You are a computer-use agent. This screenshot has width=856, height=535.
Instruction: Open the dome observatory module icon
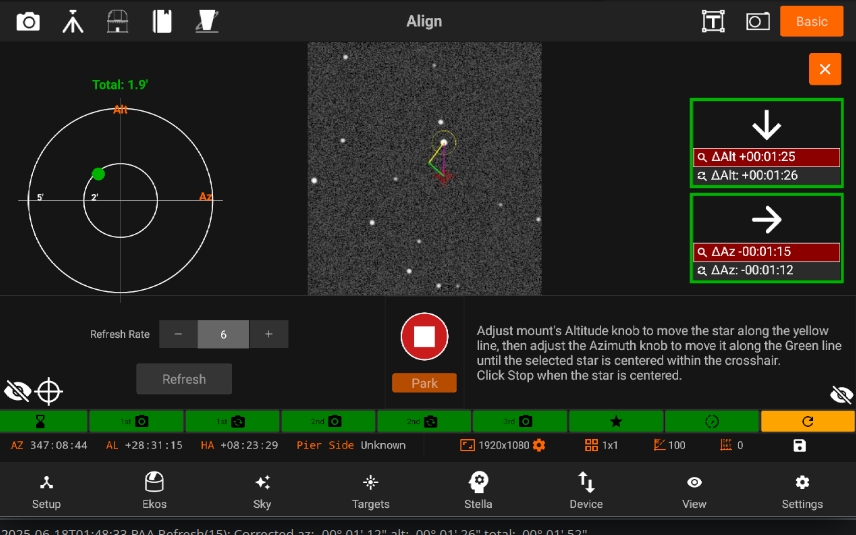point(117,22)
